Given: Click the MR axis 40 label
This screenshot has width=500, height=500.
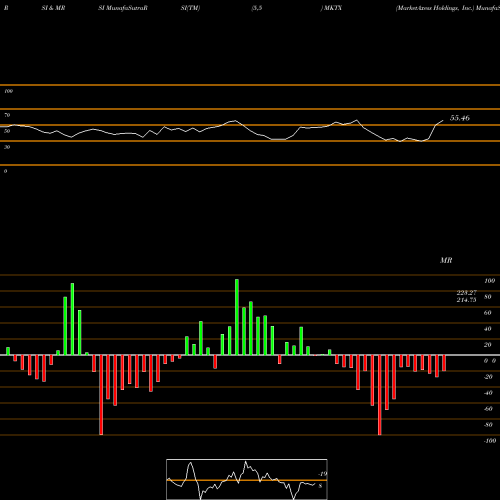Looking at the screenshot, I should (488, 329).
